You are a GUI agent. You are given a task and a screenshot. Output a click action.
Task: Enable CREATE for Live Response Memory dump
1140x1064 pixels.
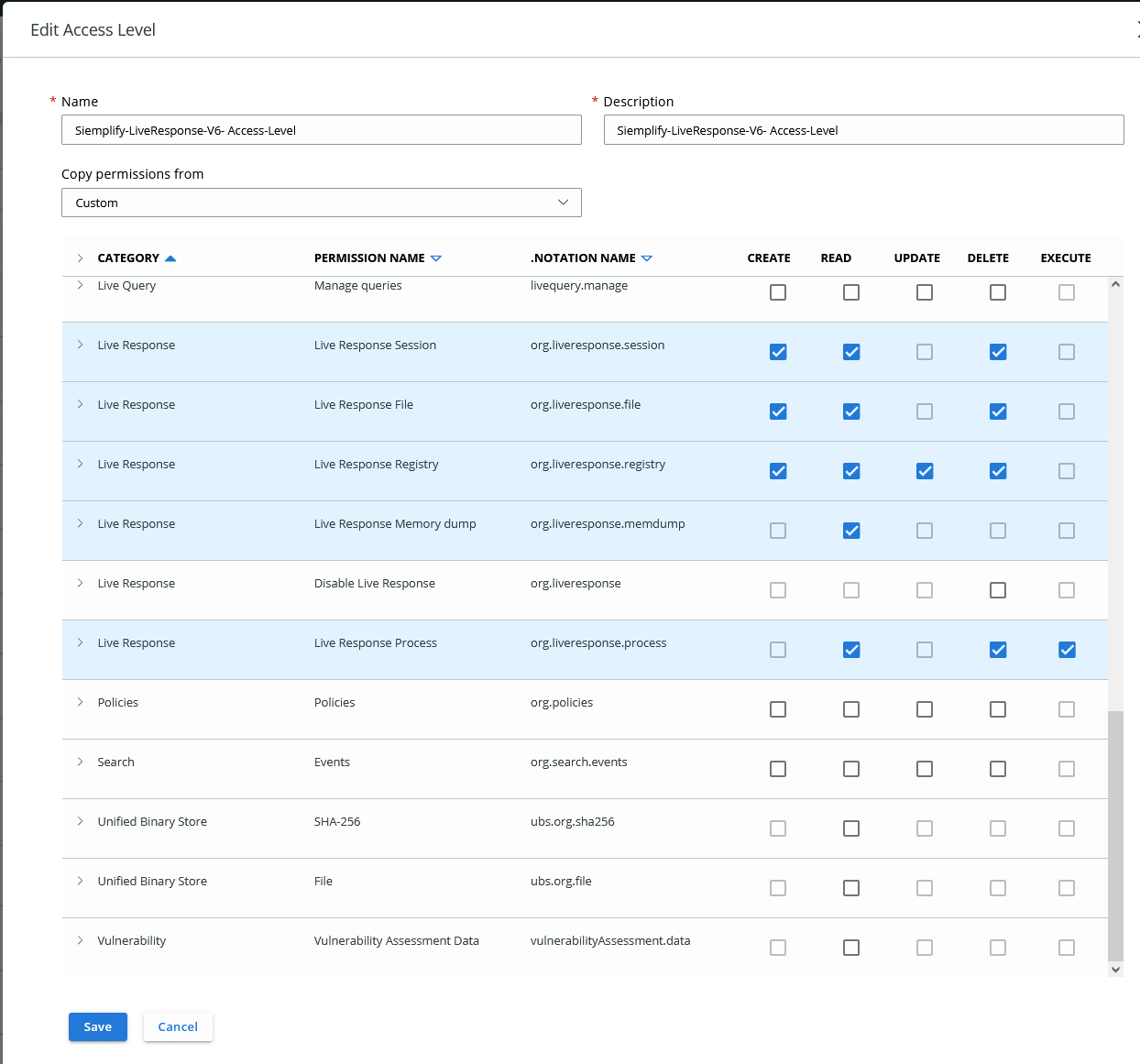point(778,530)
